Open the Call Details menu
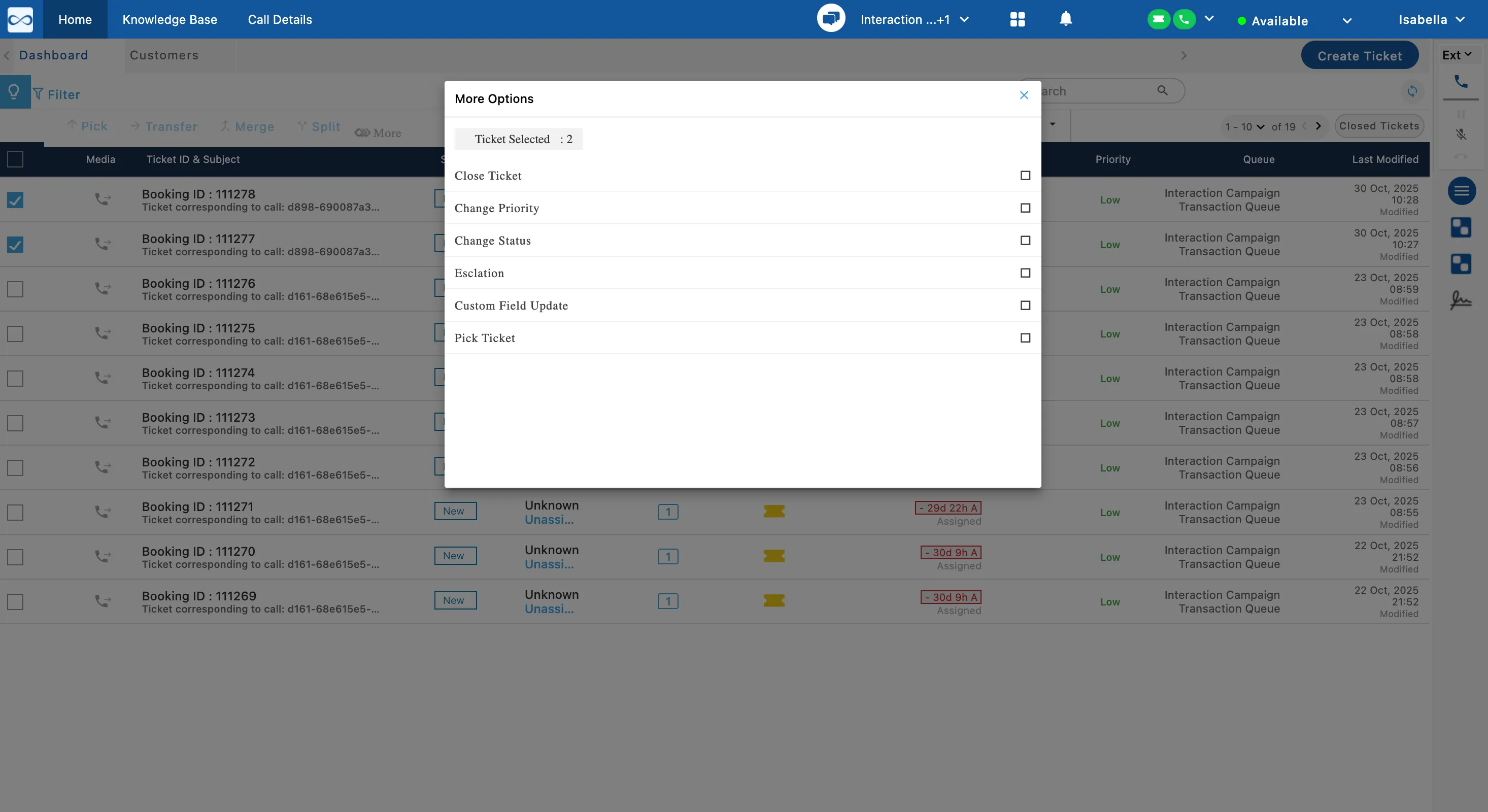This screenshot has width=1488, height=812. (280, 20)
